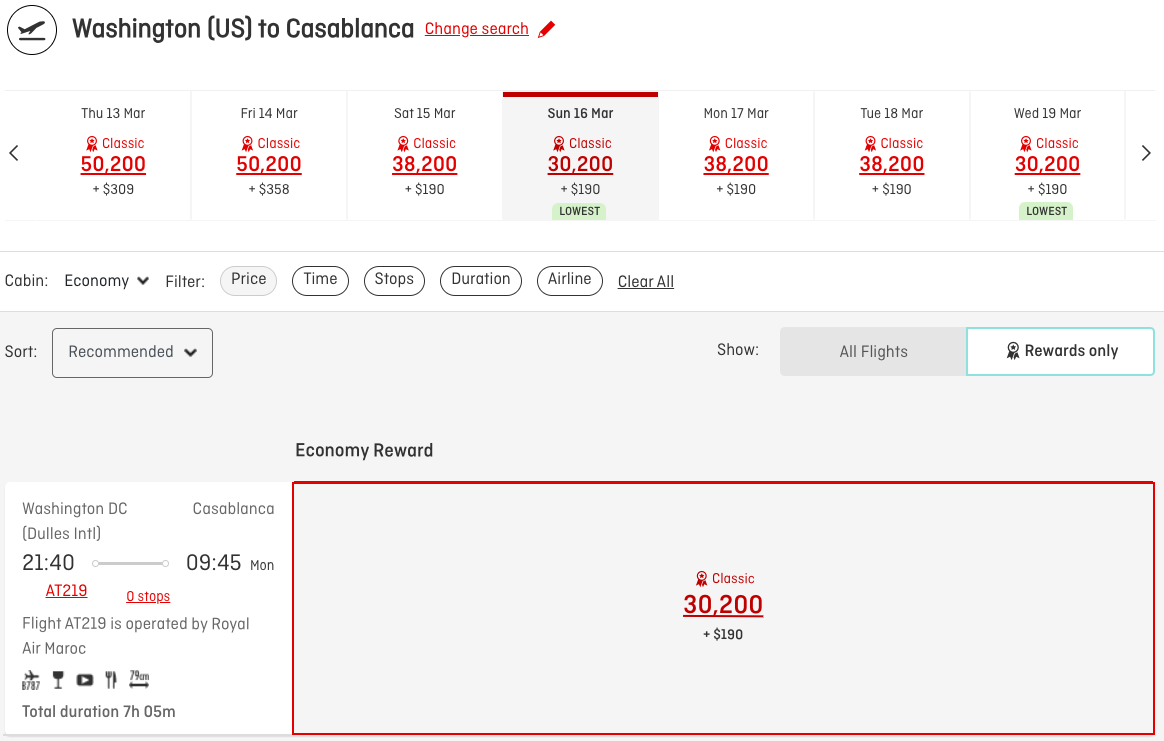Screen dimensions: 1164x741
Task: Select the Wed 19 Mar date tab
Action: click(x=1047, y=156)
